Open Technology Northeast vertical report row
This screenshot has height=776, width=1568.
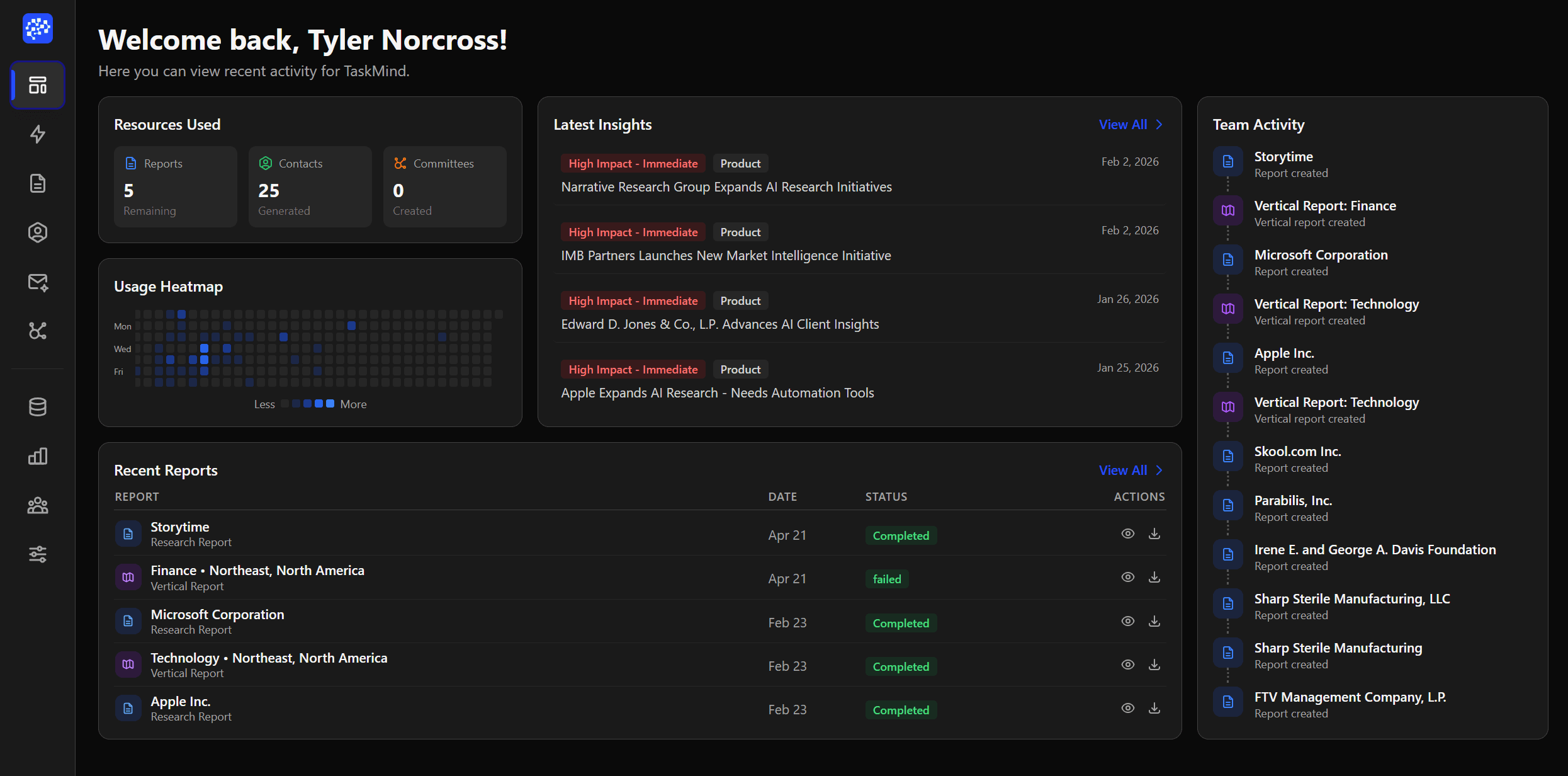coord(640,665)
